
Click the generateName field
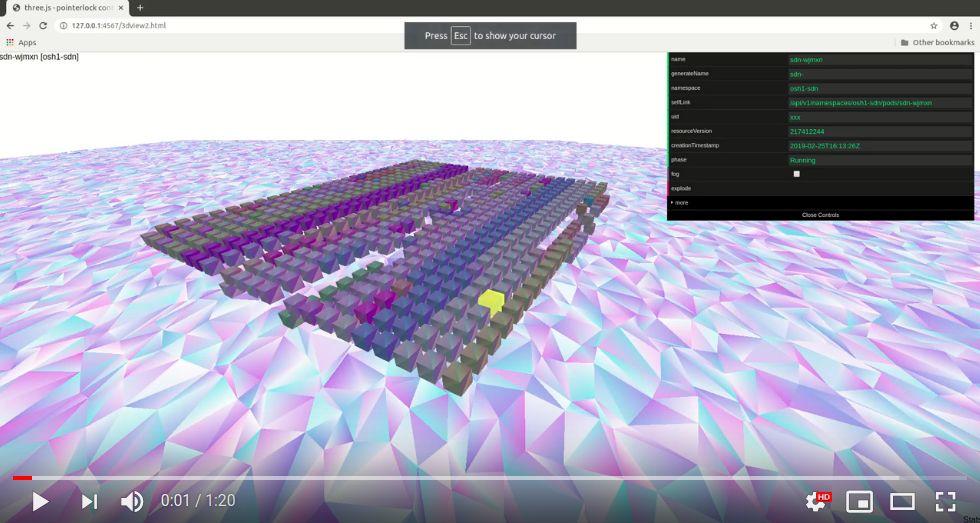point(880,74)
